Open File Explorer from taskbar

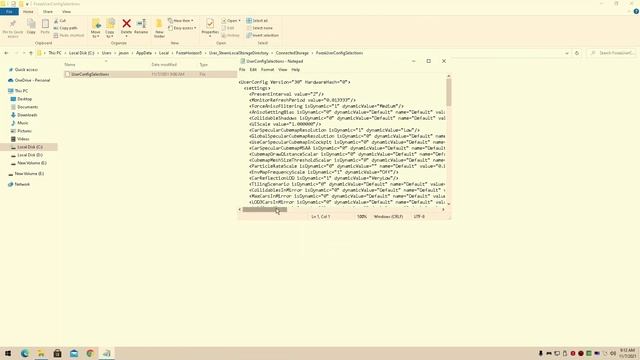click(41, 353)
